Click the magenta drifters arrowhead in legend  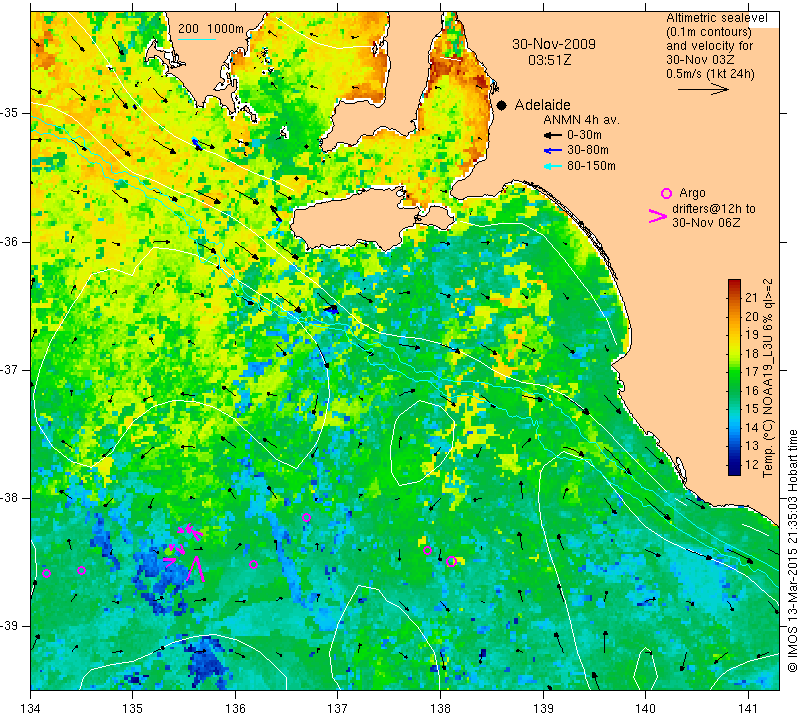click(658, 216)
